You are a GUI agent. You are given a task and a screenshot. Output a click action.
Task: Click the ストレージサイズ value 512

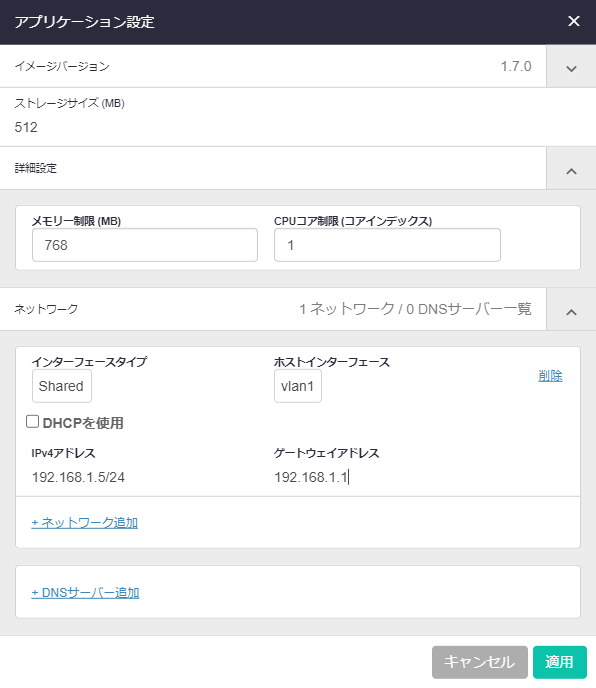click(26, 127)
